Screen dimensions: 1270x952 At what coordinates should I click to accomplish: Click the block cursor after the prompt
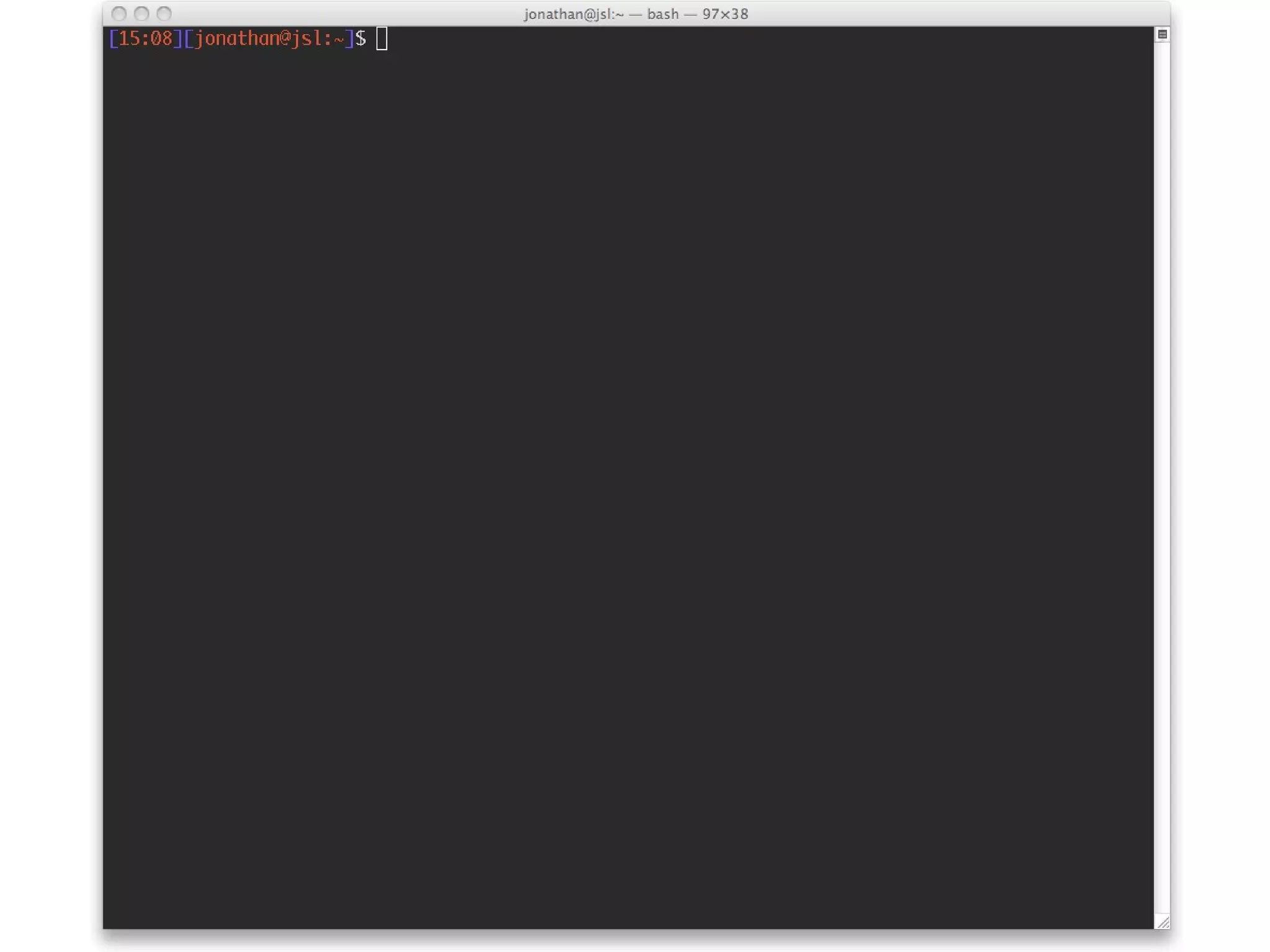tap(381, 38)
